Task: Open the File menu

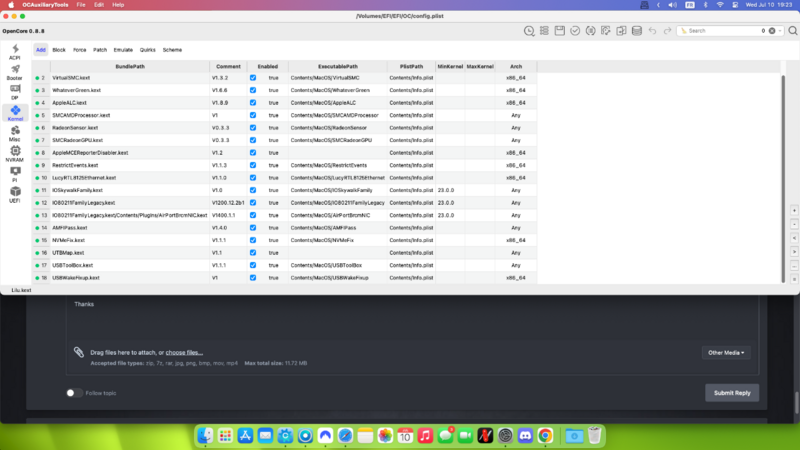Action: point(81,5)
